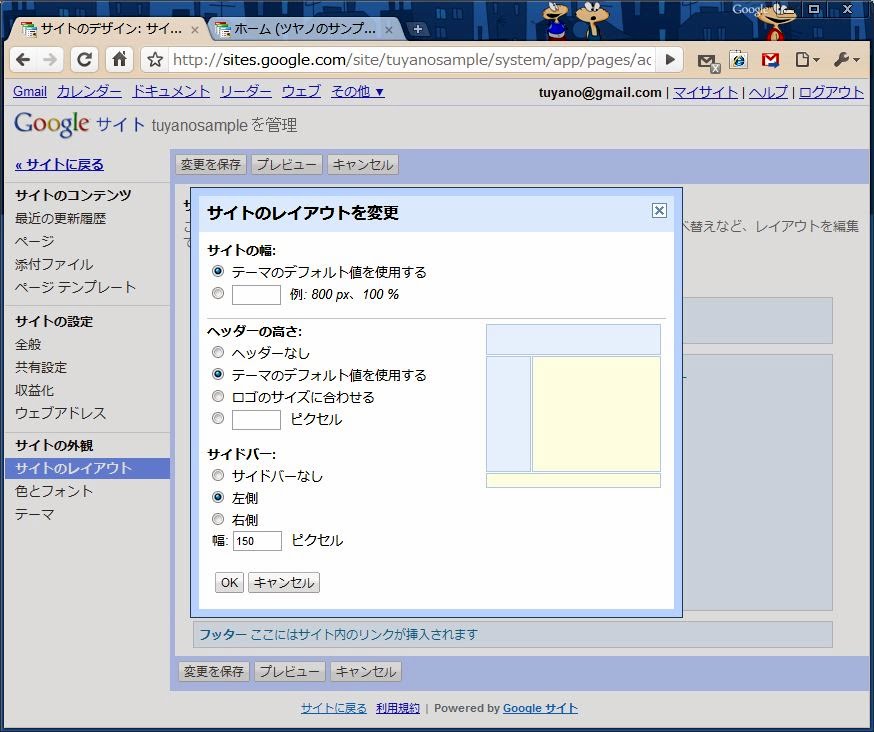
Task: Open the wrench tools menu dropdown
Action: 846,60
